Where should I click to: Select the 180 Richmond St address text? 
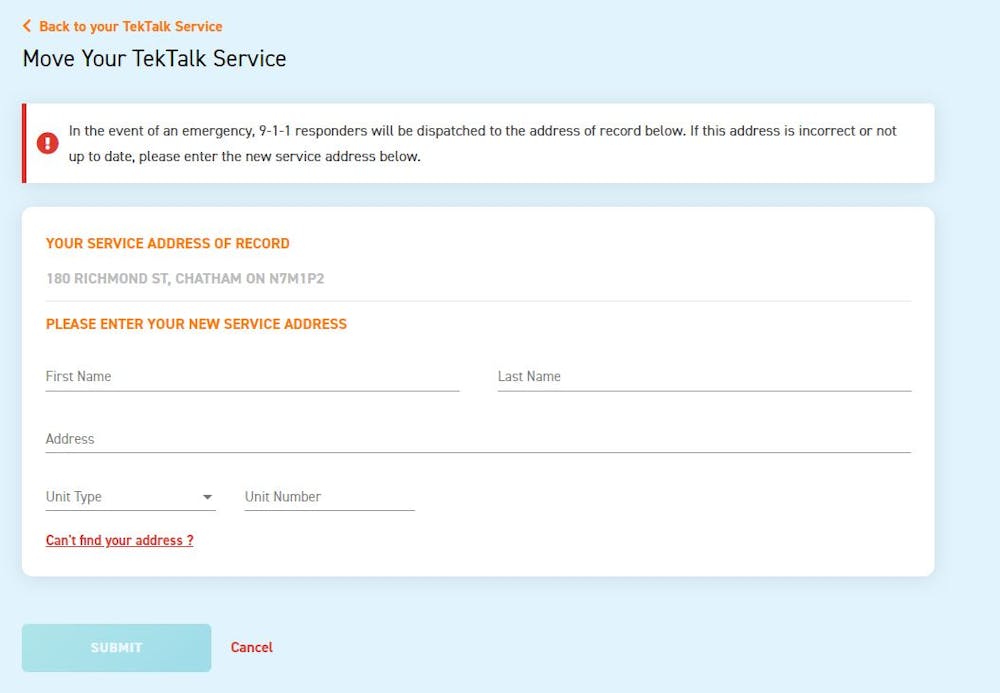[185, 279]
